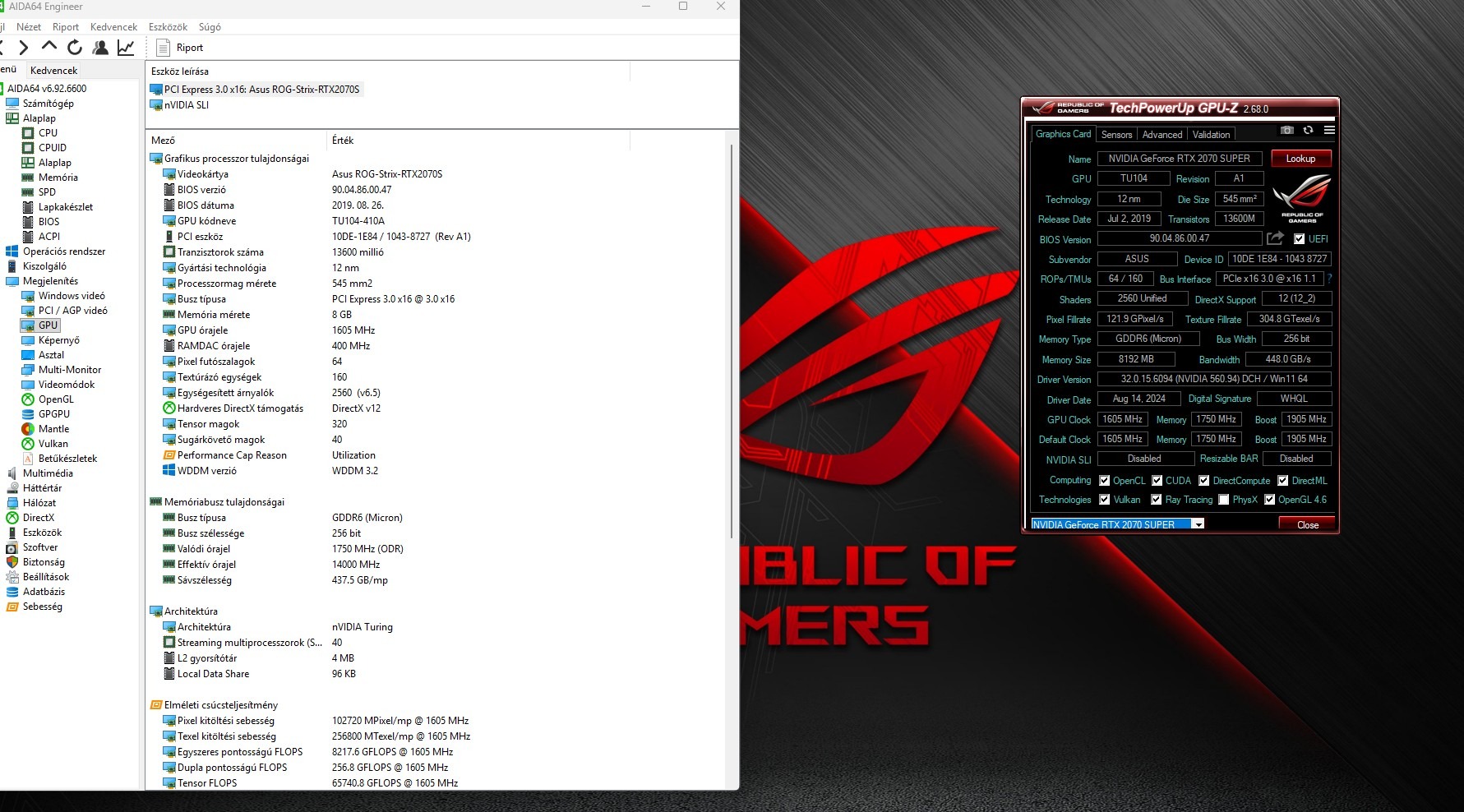Click the Hálózat icon in the tree
The image size is (1464, 812).
click(x=12, y=503)
